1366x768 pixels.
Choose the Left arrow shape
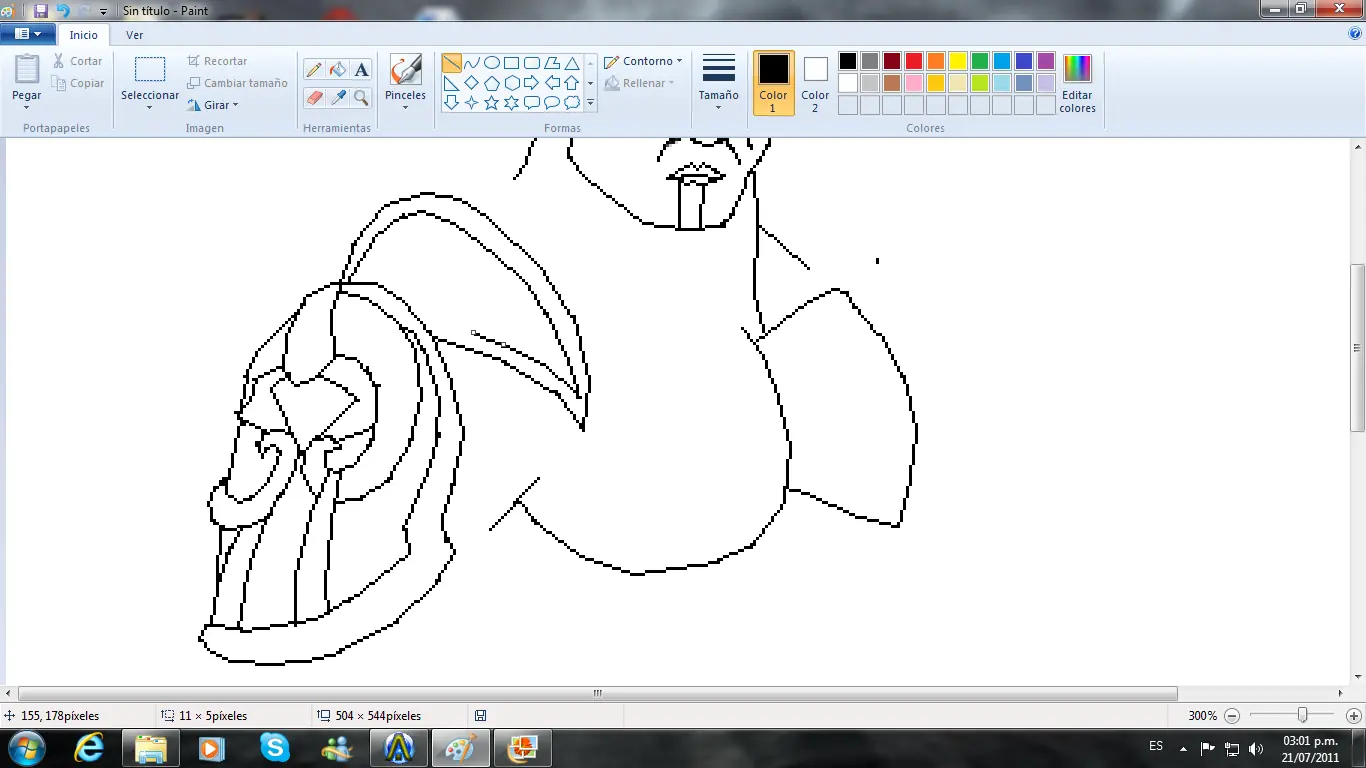(x=552, y=83)
